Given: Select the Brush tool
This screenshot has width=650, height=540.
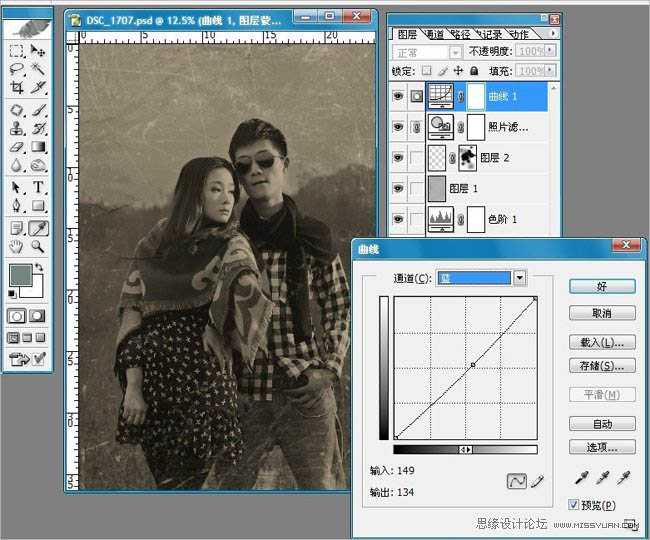Looking at the screenshot, I should tap(38, 110).
